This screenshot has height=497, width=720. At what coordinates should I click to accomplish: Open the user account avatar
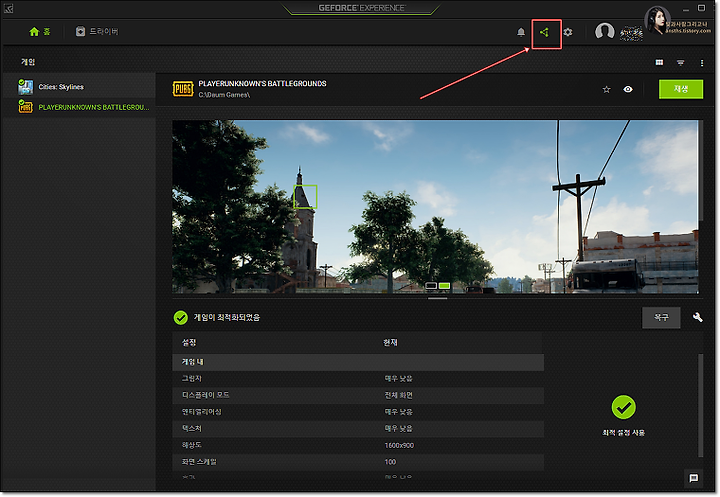click(x=604, y=31)
